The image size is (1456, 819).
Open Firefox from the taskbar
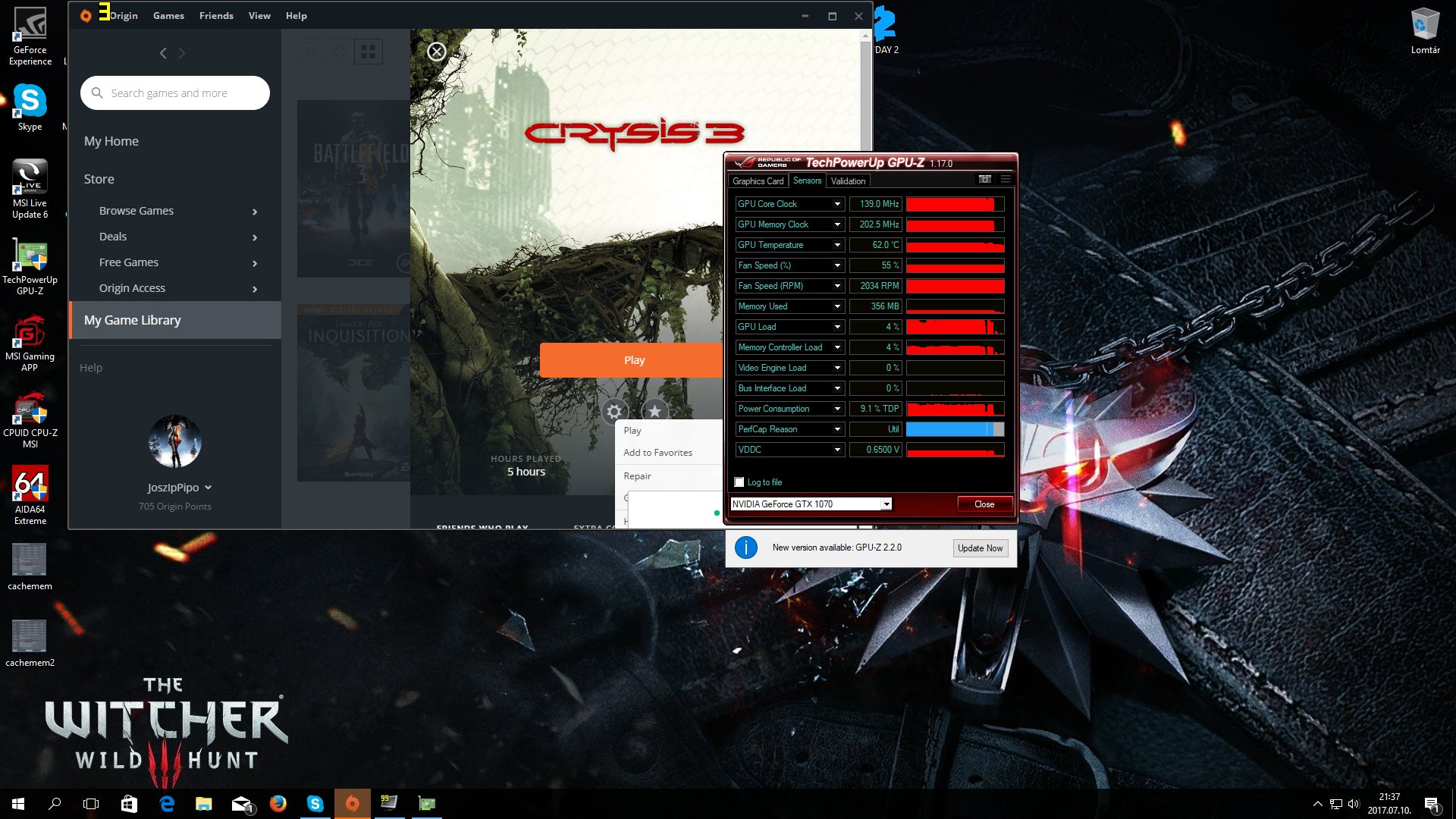pos(278,804)
